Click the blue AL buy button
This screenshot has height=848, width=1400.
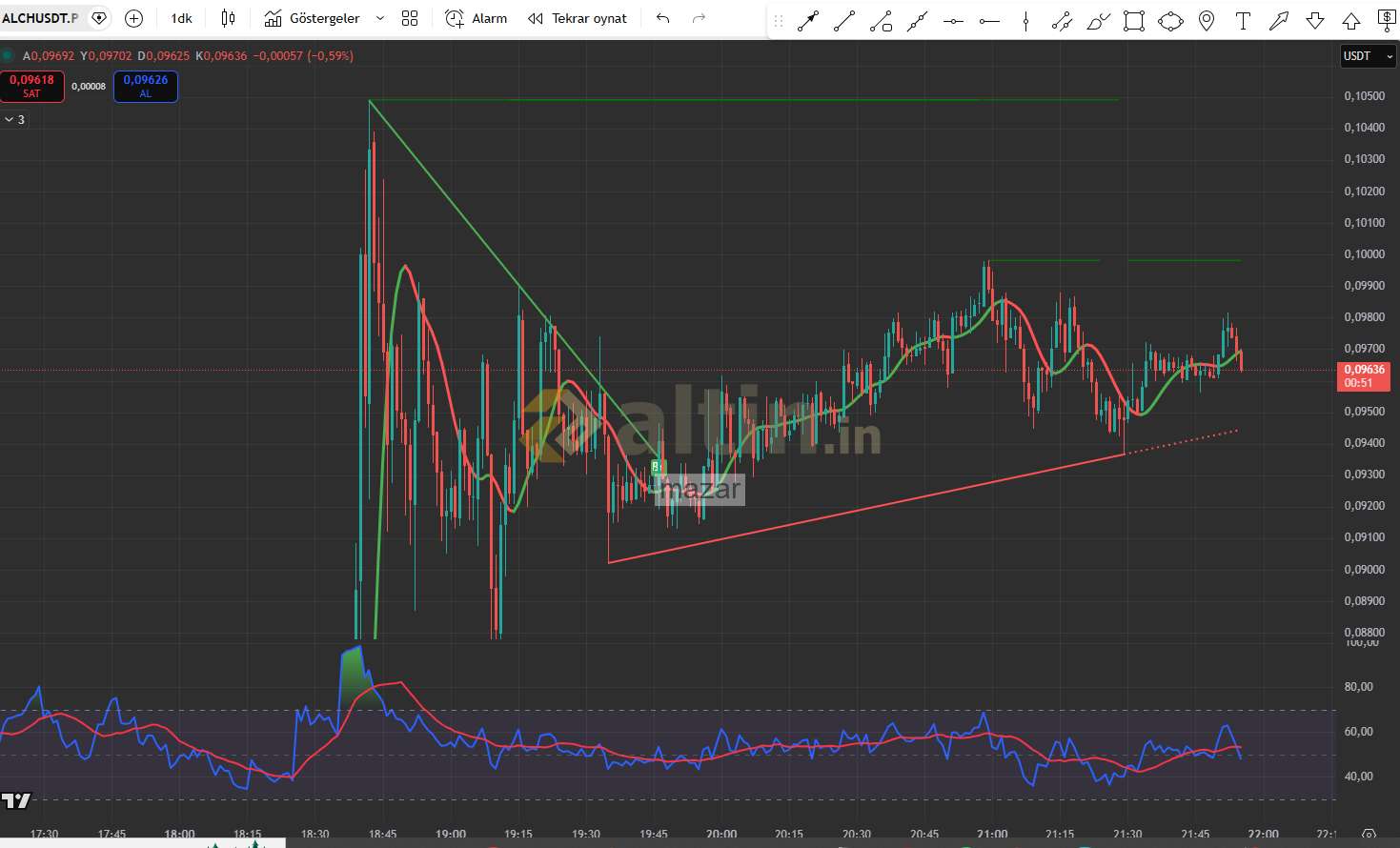pos(145,86)
